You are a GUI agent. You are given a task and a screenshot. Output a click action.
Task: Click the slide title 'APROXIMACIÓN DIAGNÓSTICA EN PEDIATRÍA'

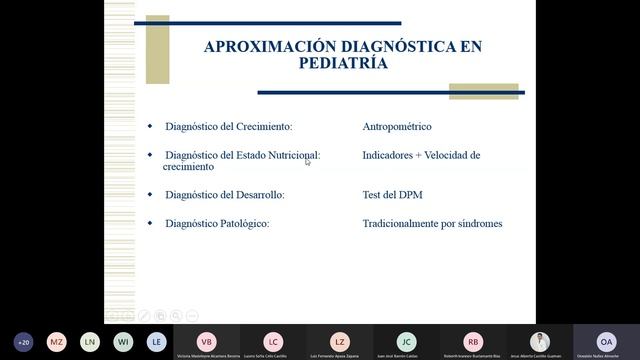(343, 55)
